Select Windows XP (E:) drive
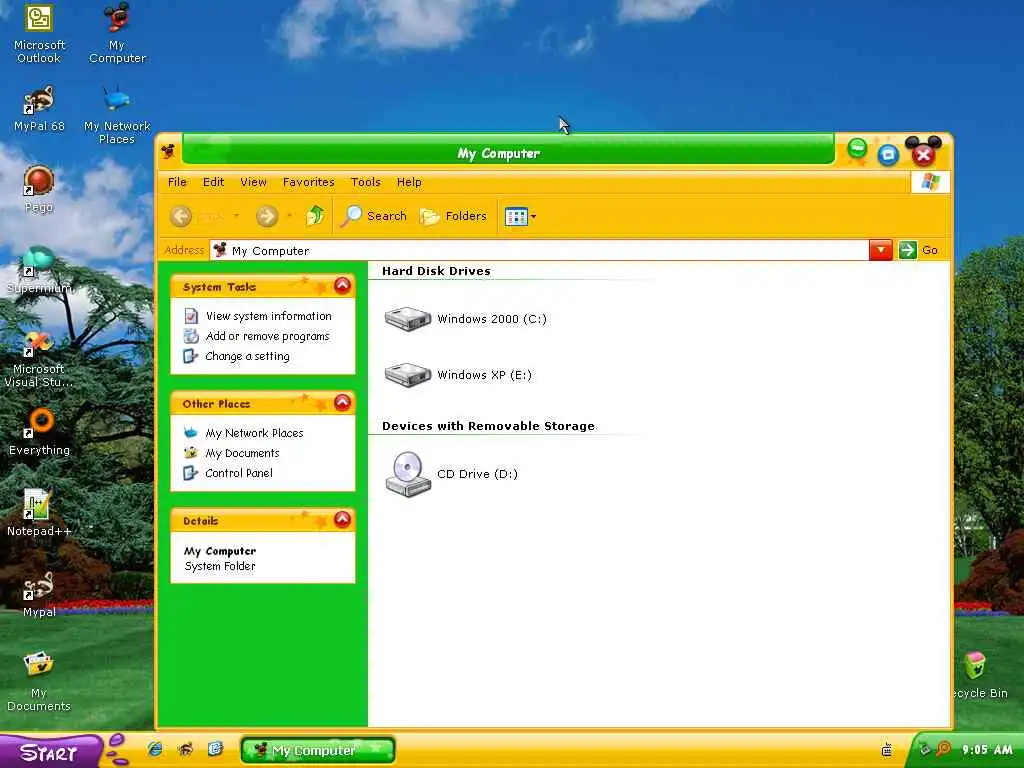Screen dimensions: 1024x768 point(458,375)
